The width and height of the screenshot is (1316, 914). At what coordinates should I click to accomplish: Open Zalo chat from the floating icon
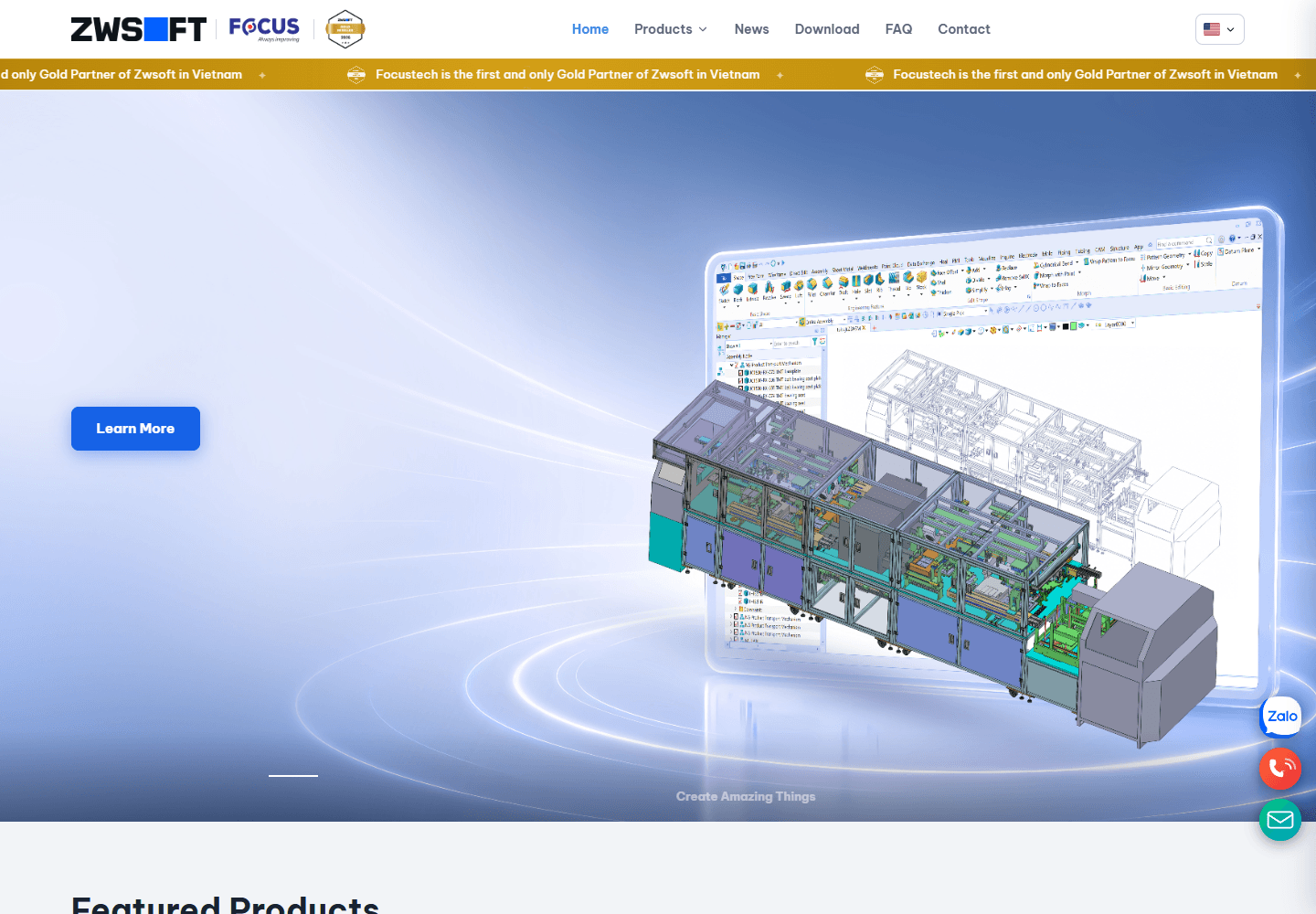[1281, 717]
